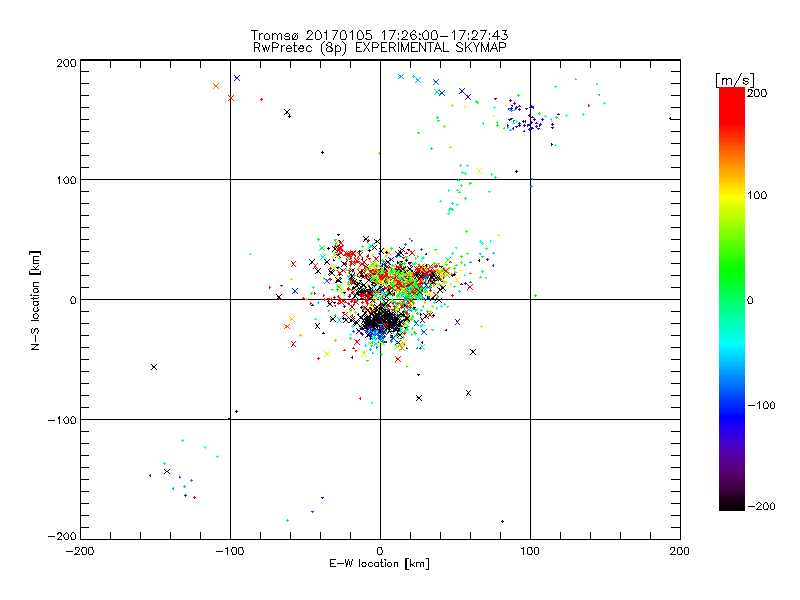Click the x-axis tick label -200
800x600 pixels.
click(x=80, y=551)
